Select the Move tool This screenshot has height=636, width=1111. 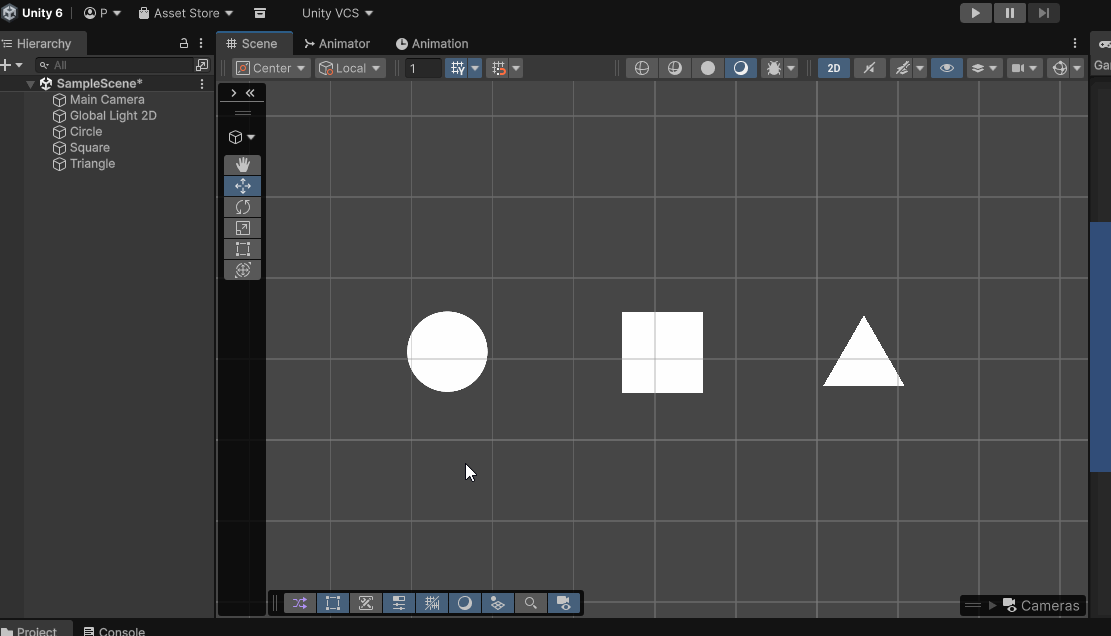242,186
